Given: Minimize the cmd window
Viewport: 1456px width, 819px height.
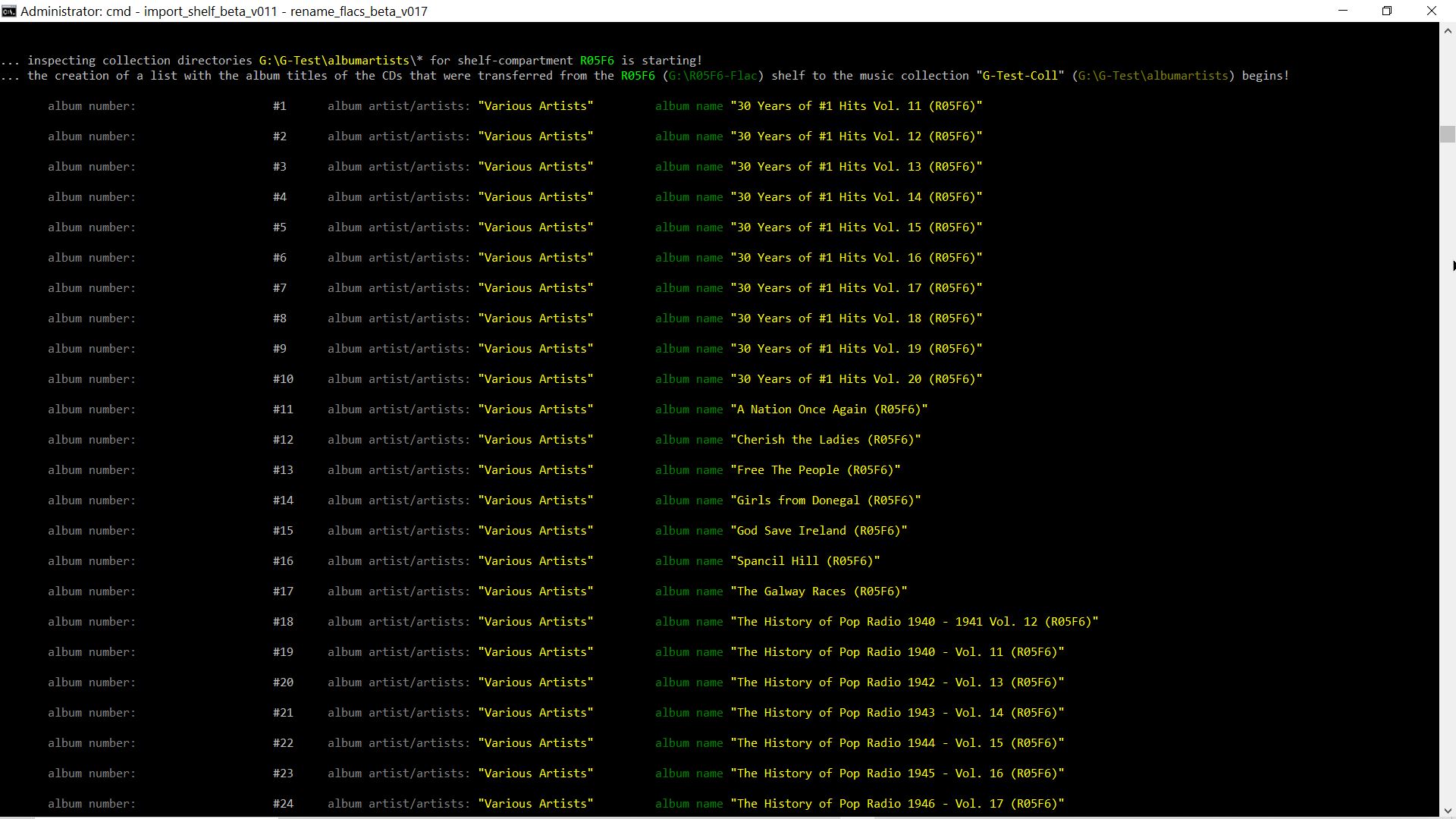Looking at the screenshot, I should pyautogui.click(x=1343, y=11).
